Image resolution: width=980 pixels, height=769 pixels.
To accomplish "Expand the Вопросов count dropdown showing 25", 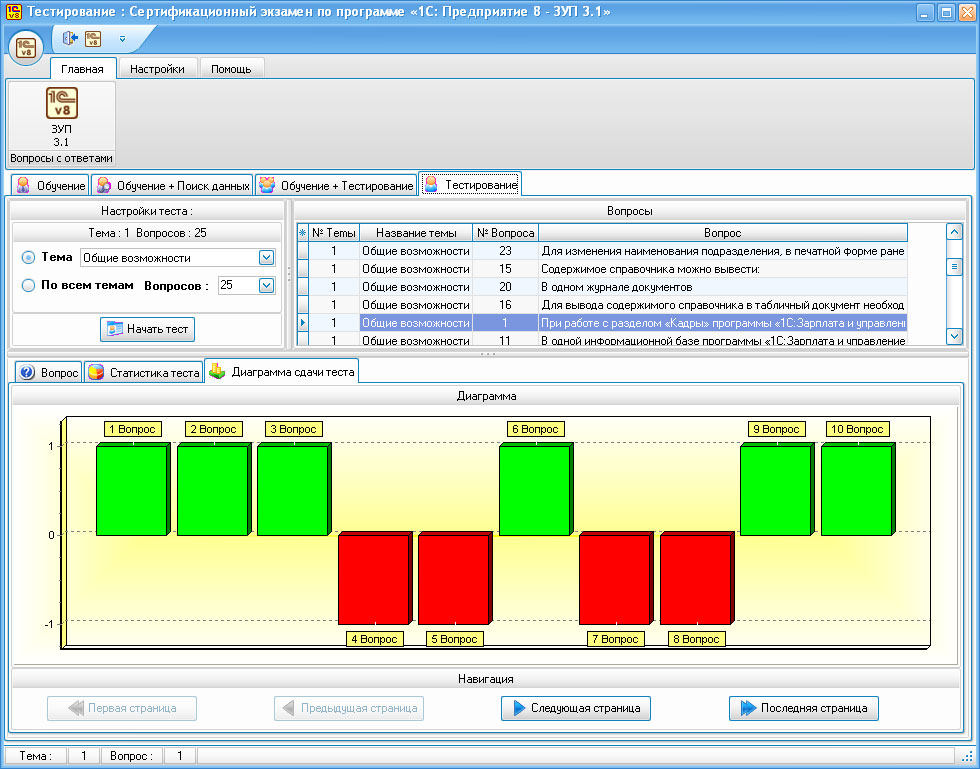I will coord(266,286).
